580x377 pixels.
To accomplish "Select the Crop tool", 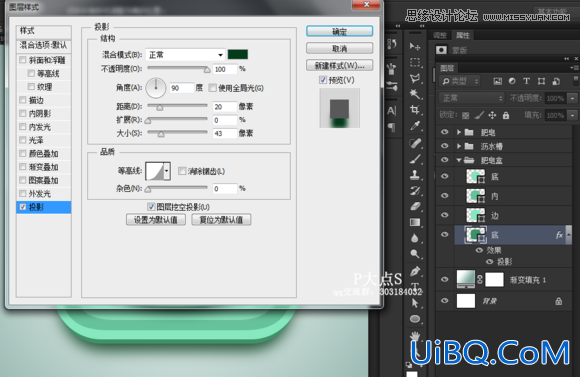I will [x=415, y=110].
